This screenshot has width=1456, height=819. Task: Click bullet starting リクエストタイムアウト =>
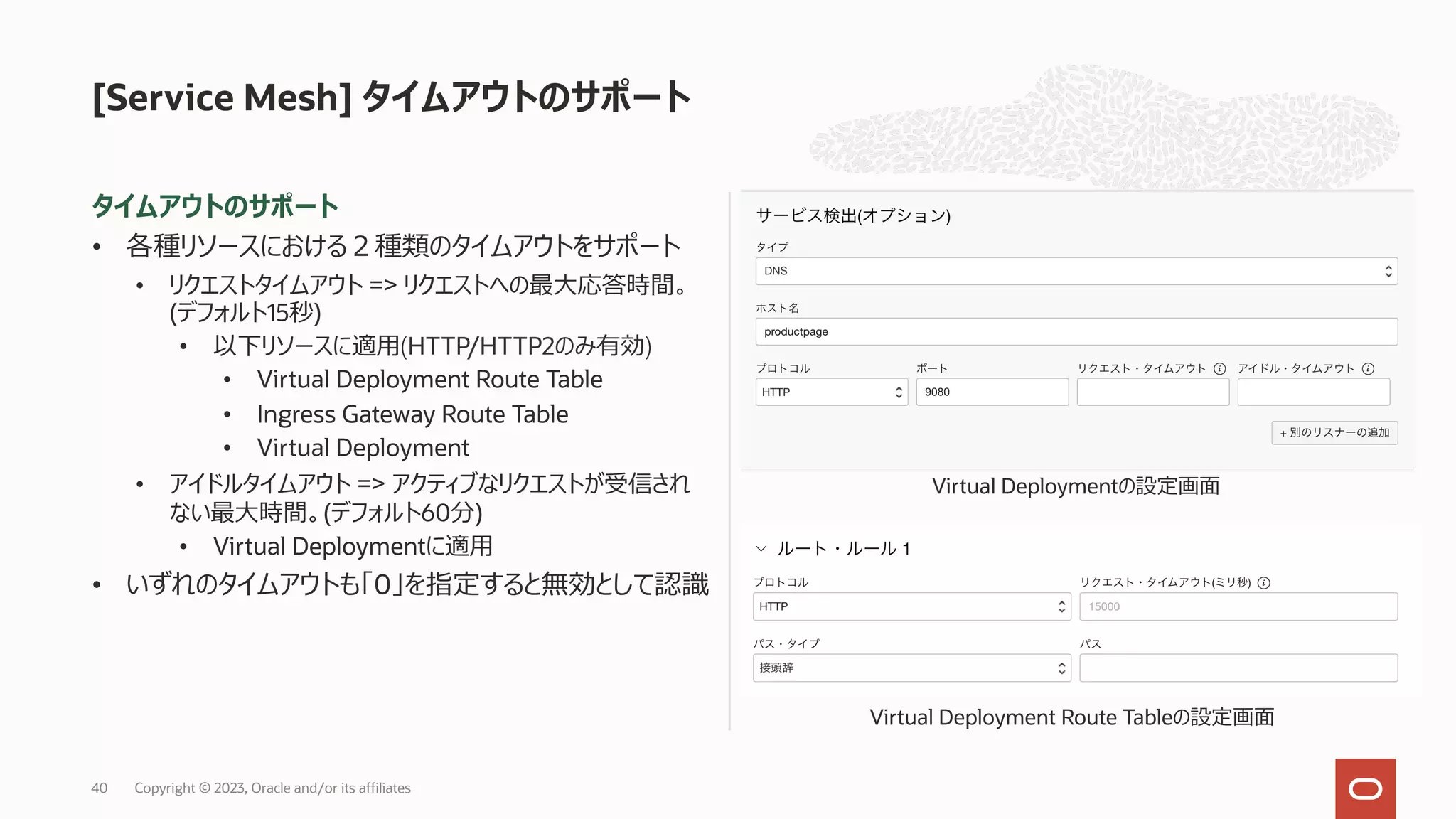coord(427,299)
